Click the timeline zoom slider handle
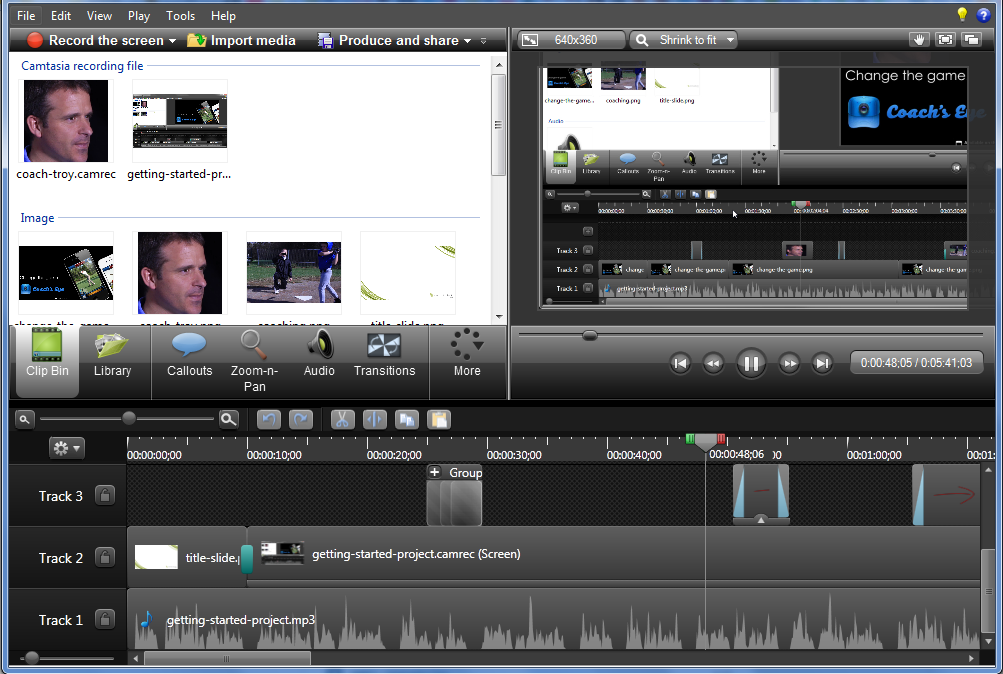Screen dimensions: 1003x674 (x=129, y=419)
